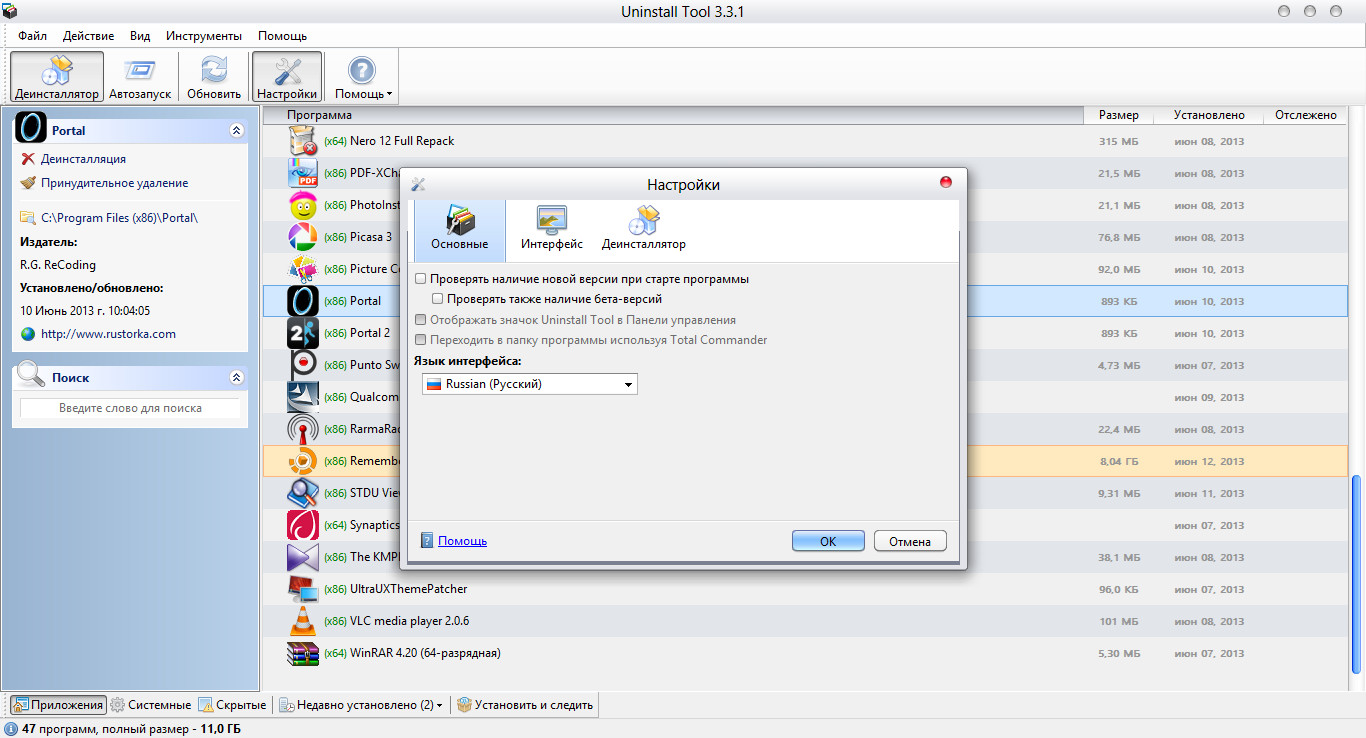Select the UltraUXThemePatcher icon

303,589
